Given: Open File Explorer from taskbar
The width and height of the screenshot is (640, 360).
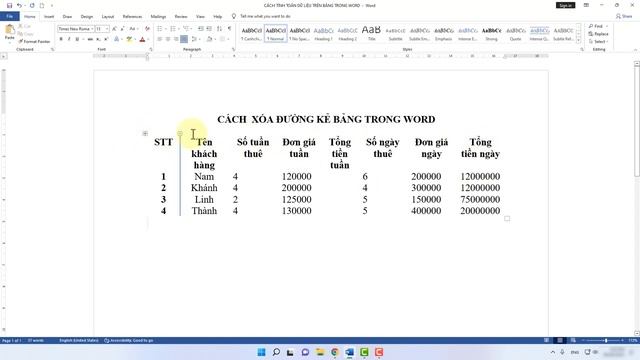Looking at the screenshot, I should 320,352.
